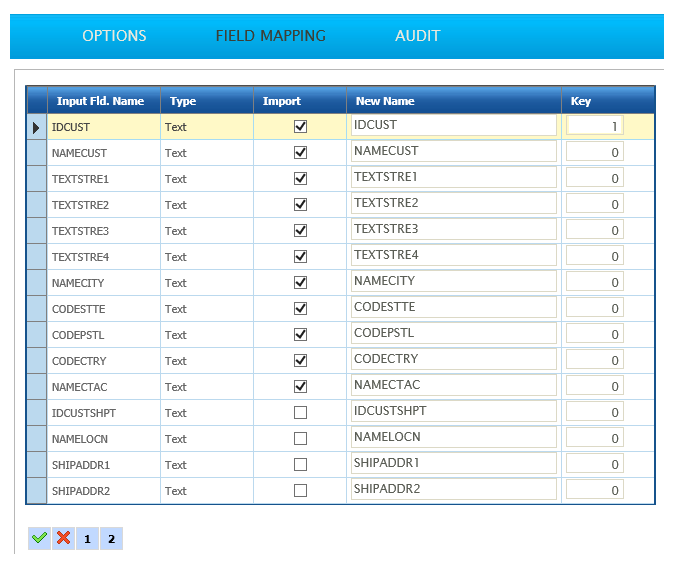Uncheck Import checkbox for IDCUST
The width and height of the screenshot is (674, 564).
pyautogui.click(x=300, y=127)
